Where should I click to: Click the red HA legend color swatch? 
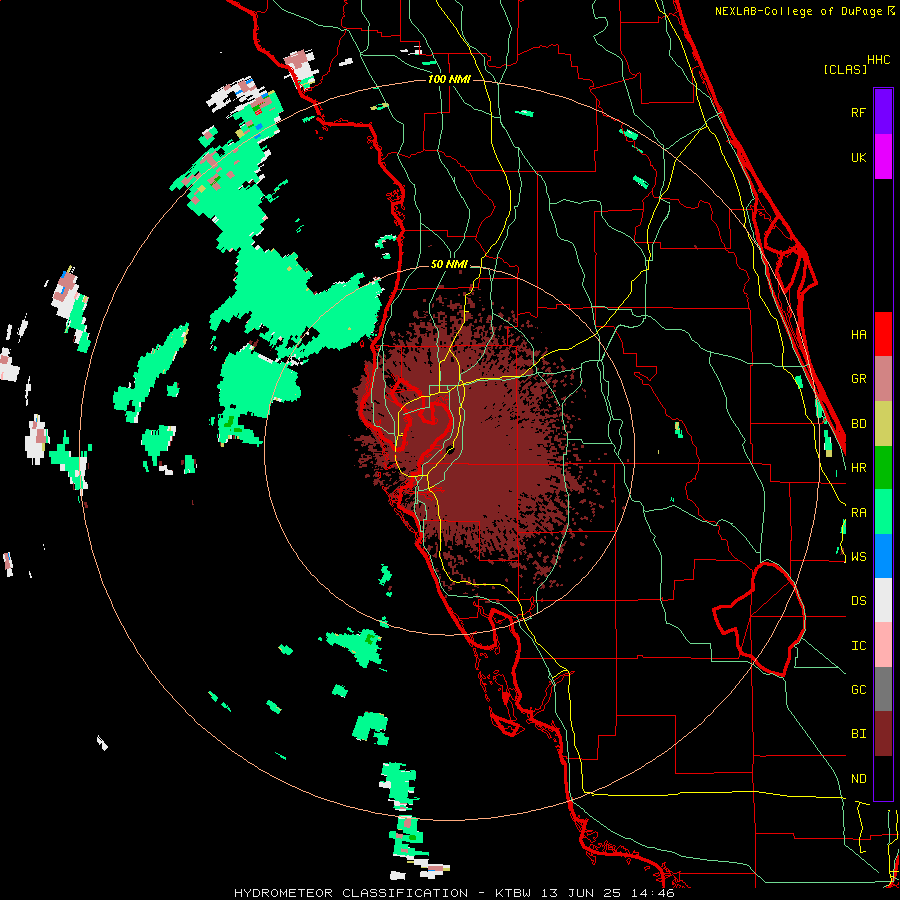(883, 334)
